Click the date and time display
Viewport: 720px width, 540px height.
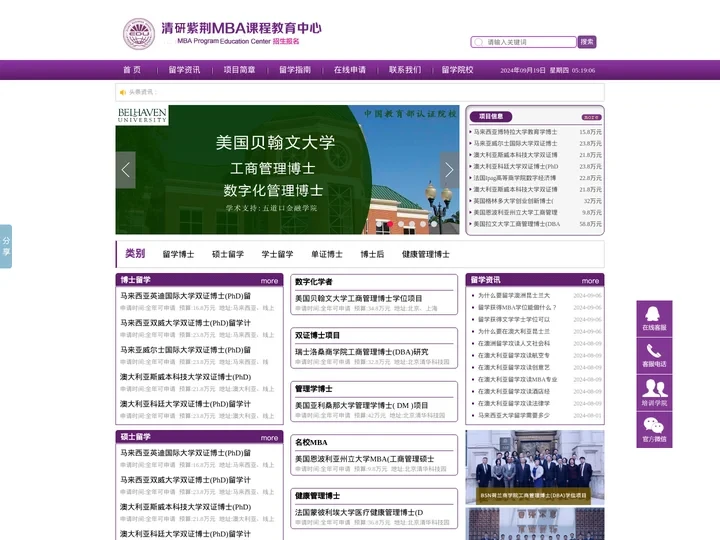[x=547, y=71]
